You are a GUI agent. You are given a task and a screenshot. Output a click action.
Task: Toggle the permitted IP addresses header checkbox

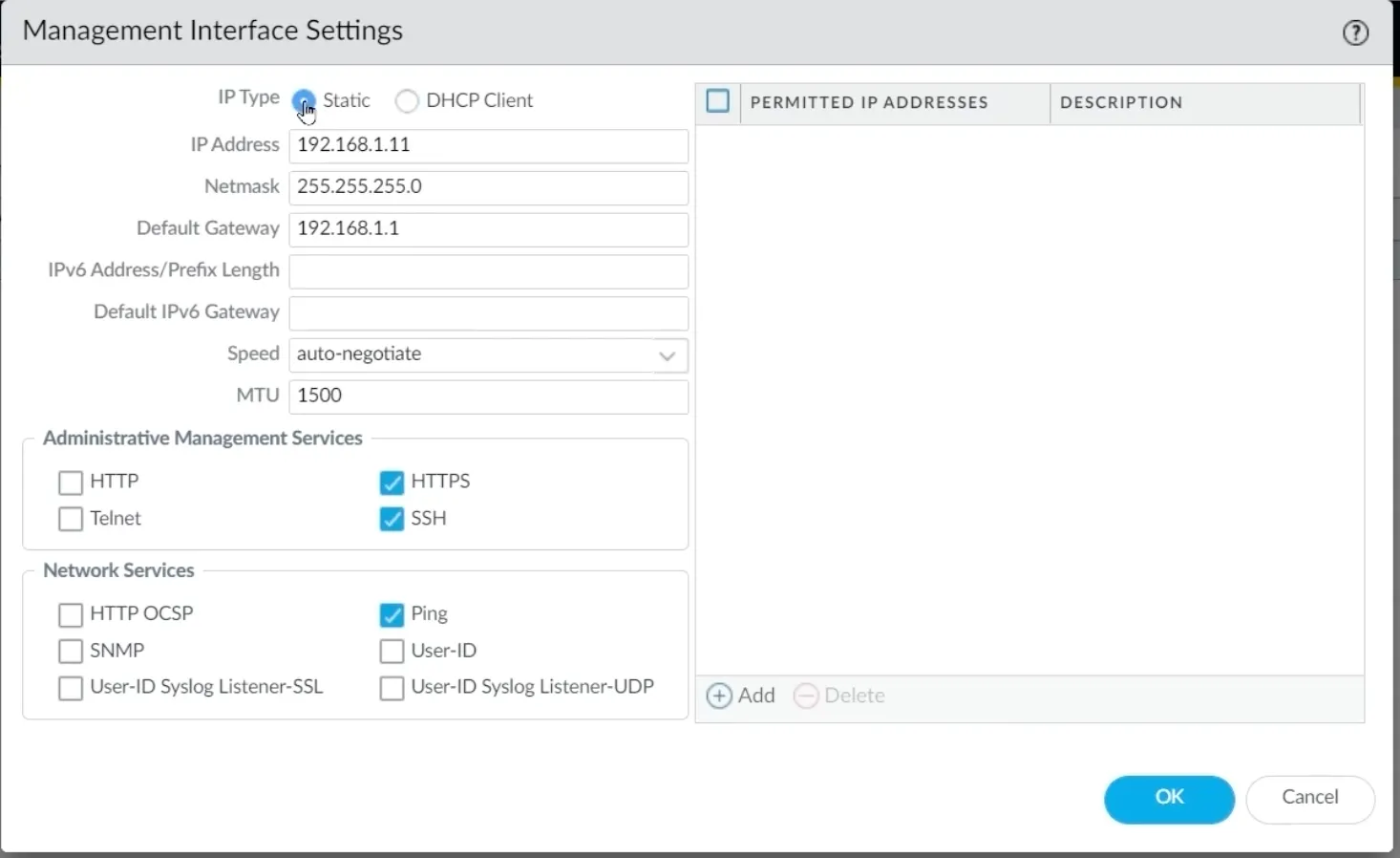tap(717, 100)
